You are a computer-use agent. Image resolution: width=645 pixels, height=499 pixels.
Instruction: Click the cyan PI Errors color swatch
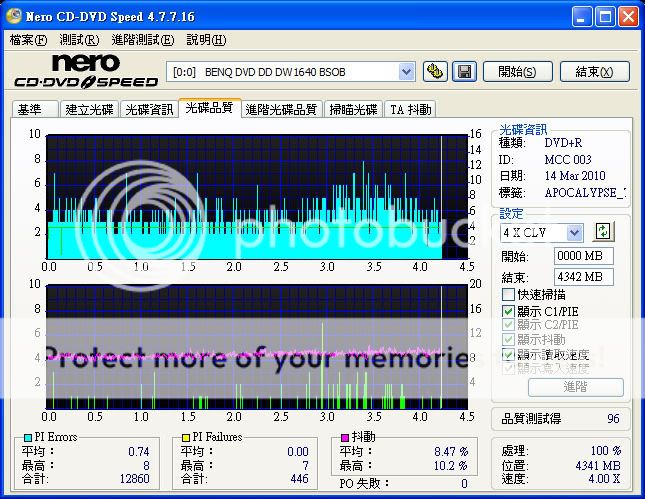coord(28,437)
